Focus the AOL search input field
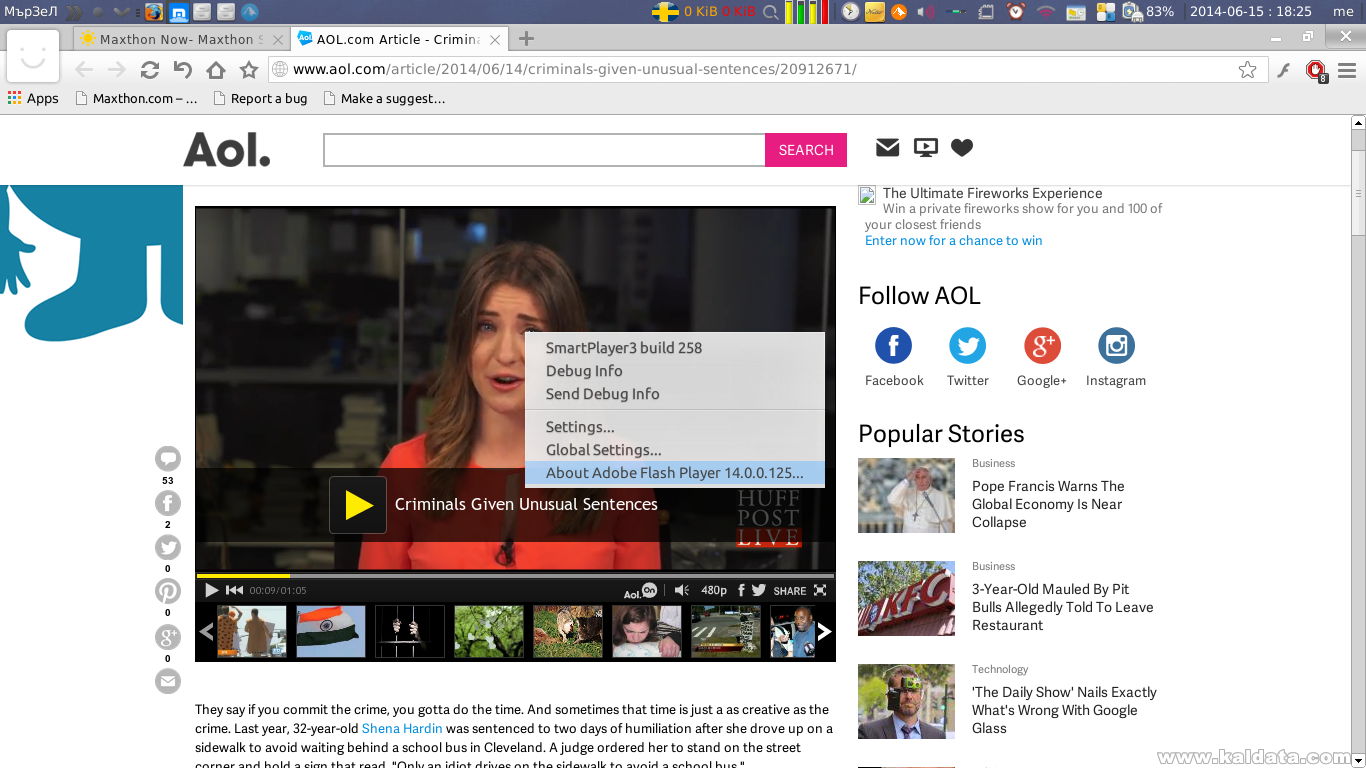 [x=544, y=150]
